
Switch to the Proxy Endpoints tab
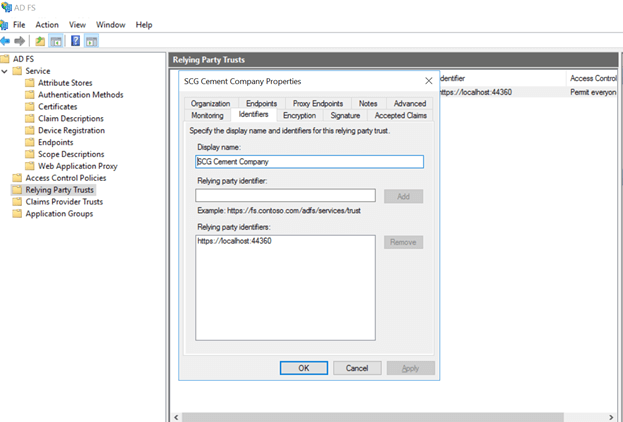(318, 103)
